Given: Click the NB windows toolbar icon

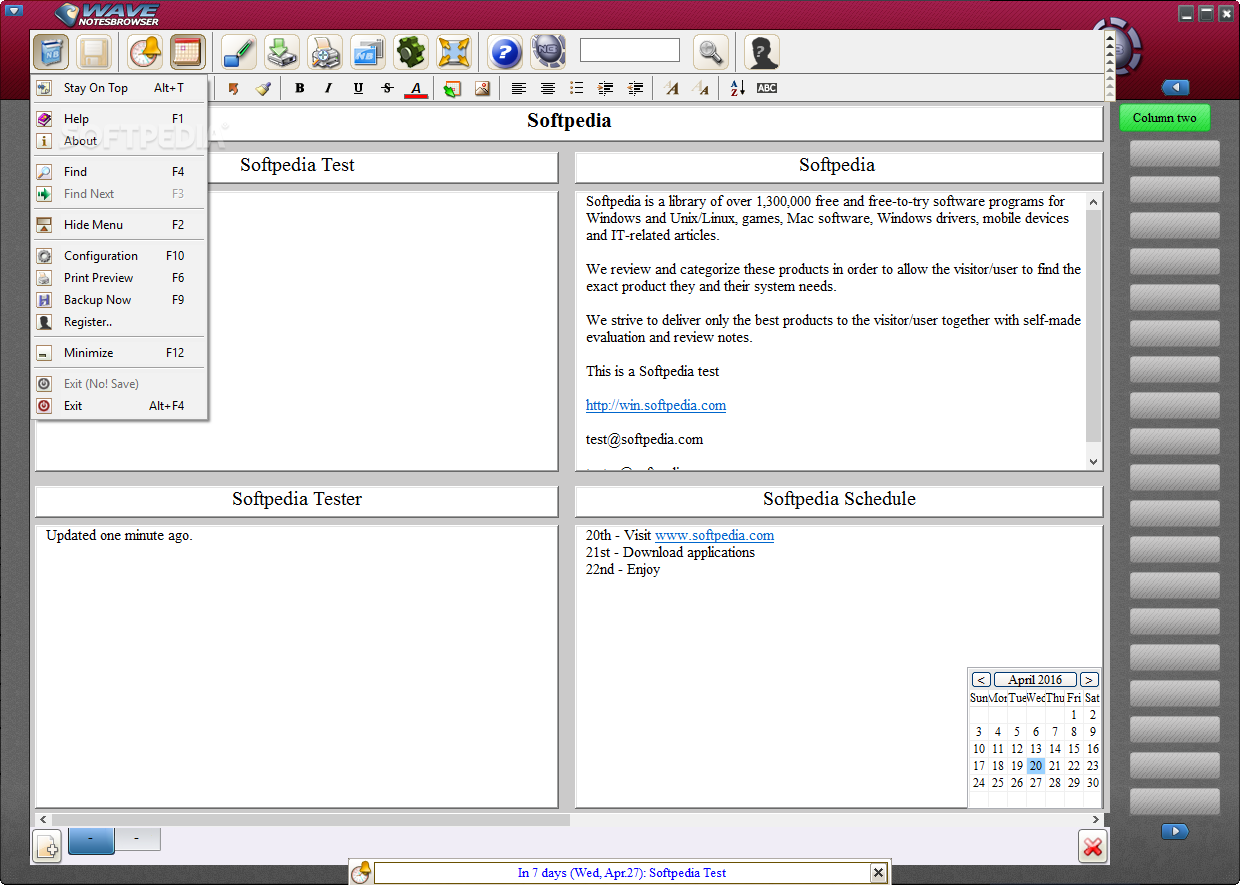Looking at the screenshot, I should 367,51.
